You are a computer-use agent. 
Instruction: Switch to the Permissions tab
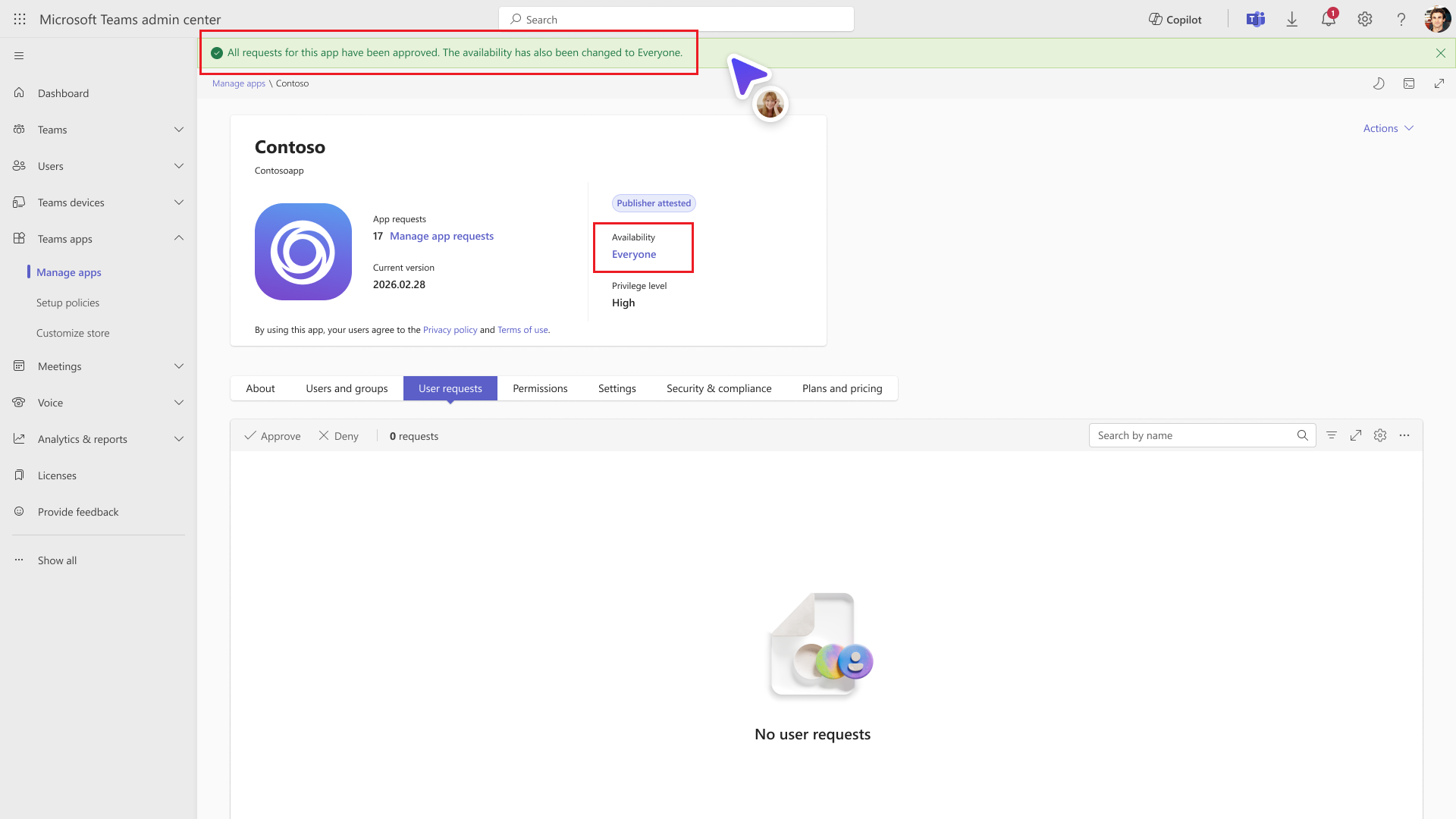pyautogui.click(x=540, y=388)
